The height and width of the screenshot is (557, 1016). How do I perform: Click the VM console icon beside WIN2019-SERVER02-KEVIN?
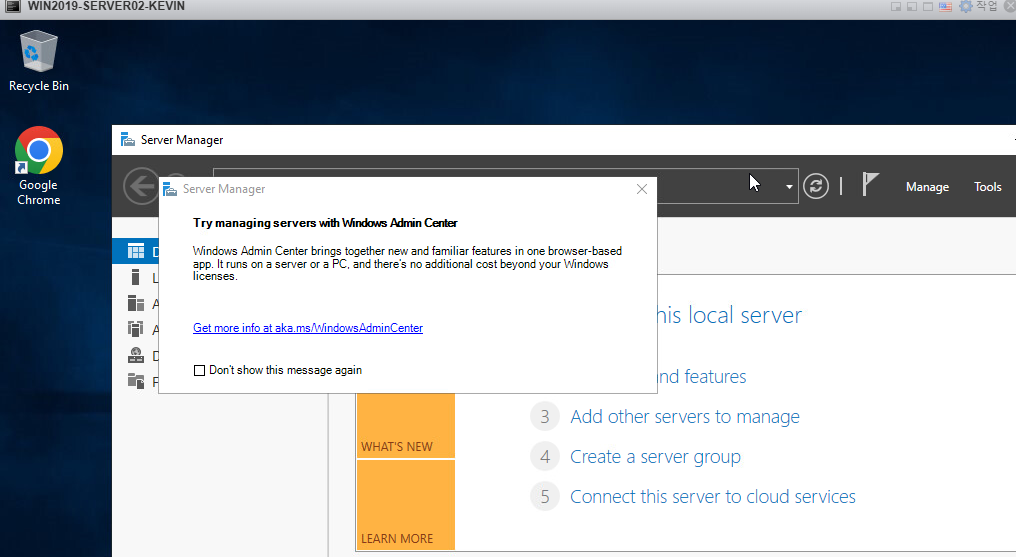pos(13,6)
